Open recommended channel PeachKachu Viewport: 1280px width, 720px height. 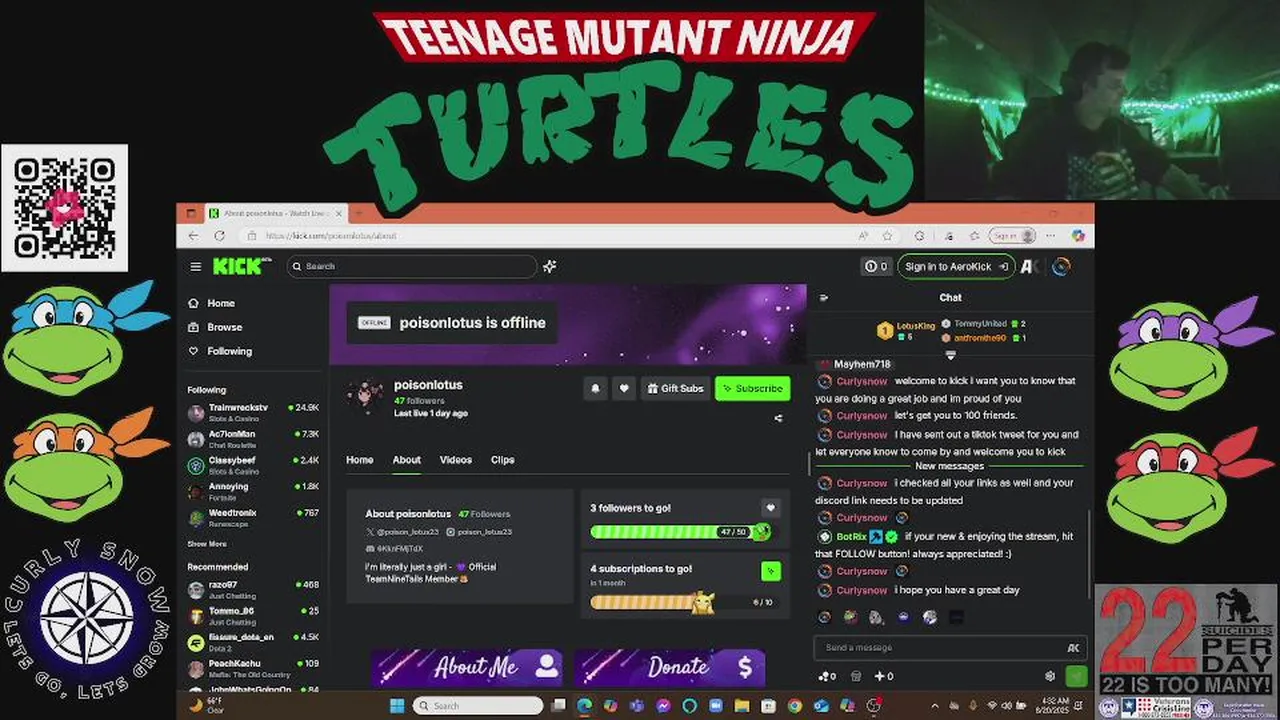[x=254, y=668]
